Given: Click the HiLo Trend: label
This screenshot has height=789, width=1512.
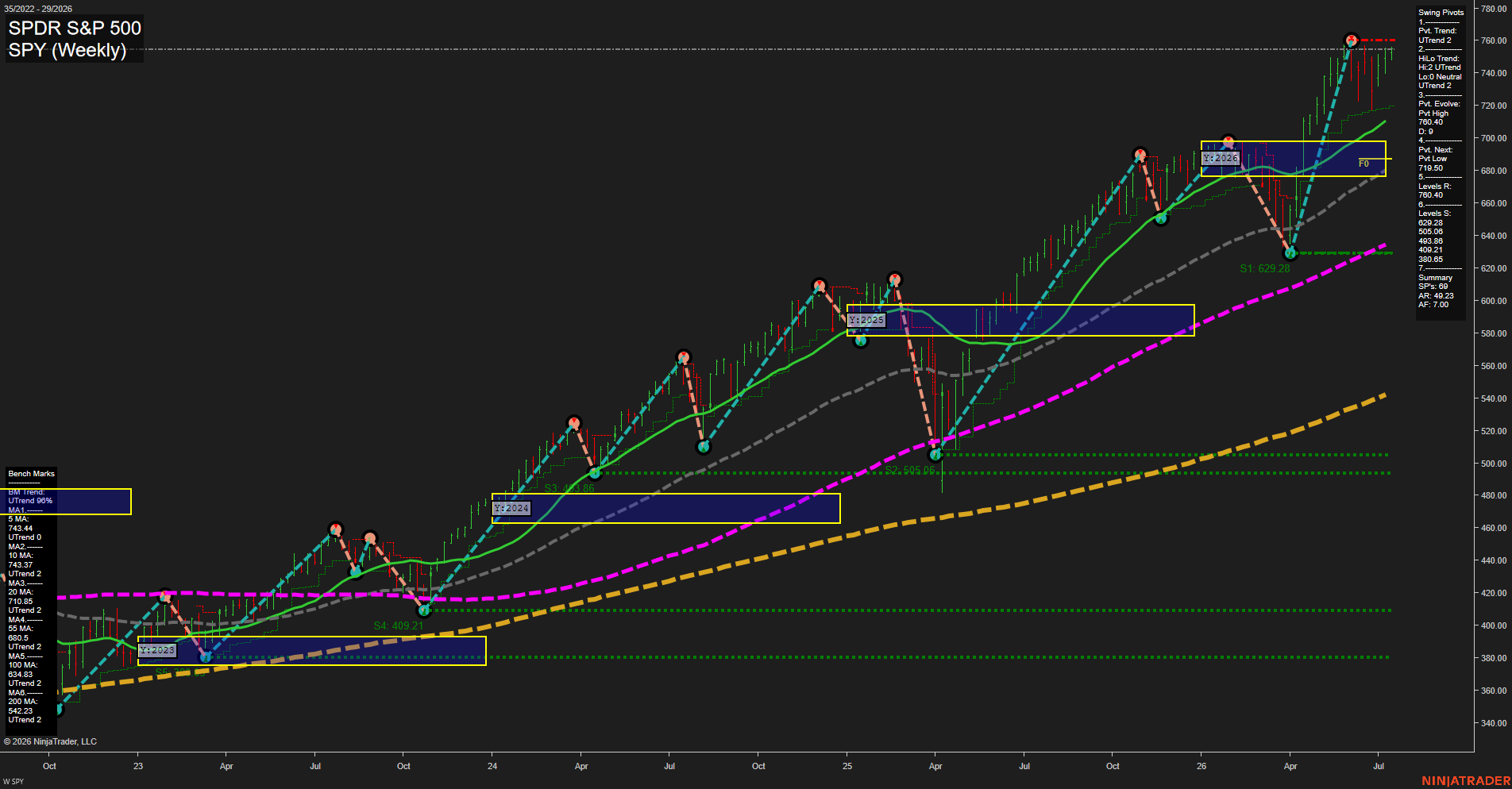Looking at the screenshot, I should 1438,59.
